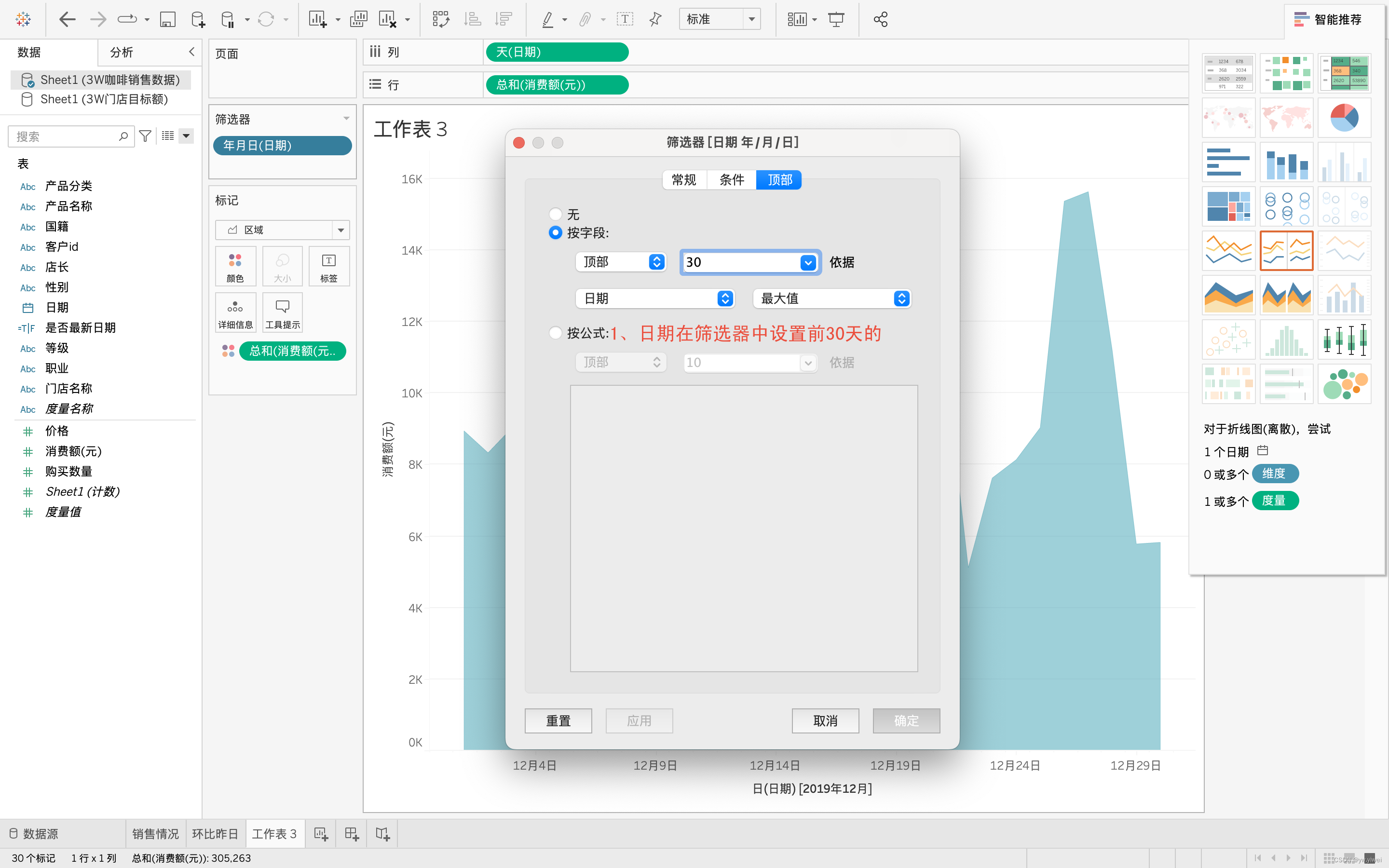Viewport: 1389px width, 868px height.
Task: Click the 搜索 field search box
Action: pos(71,136)
